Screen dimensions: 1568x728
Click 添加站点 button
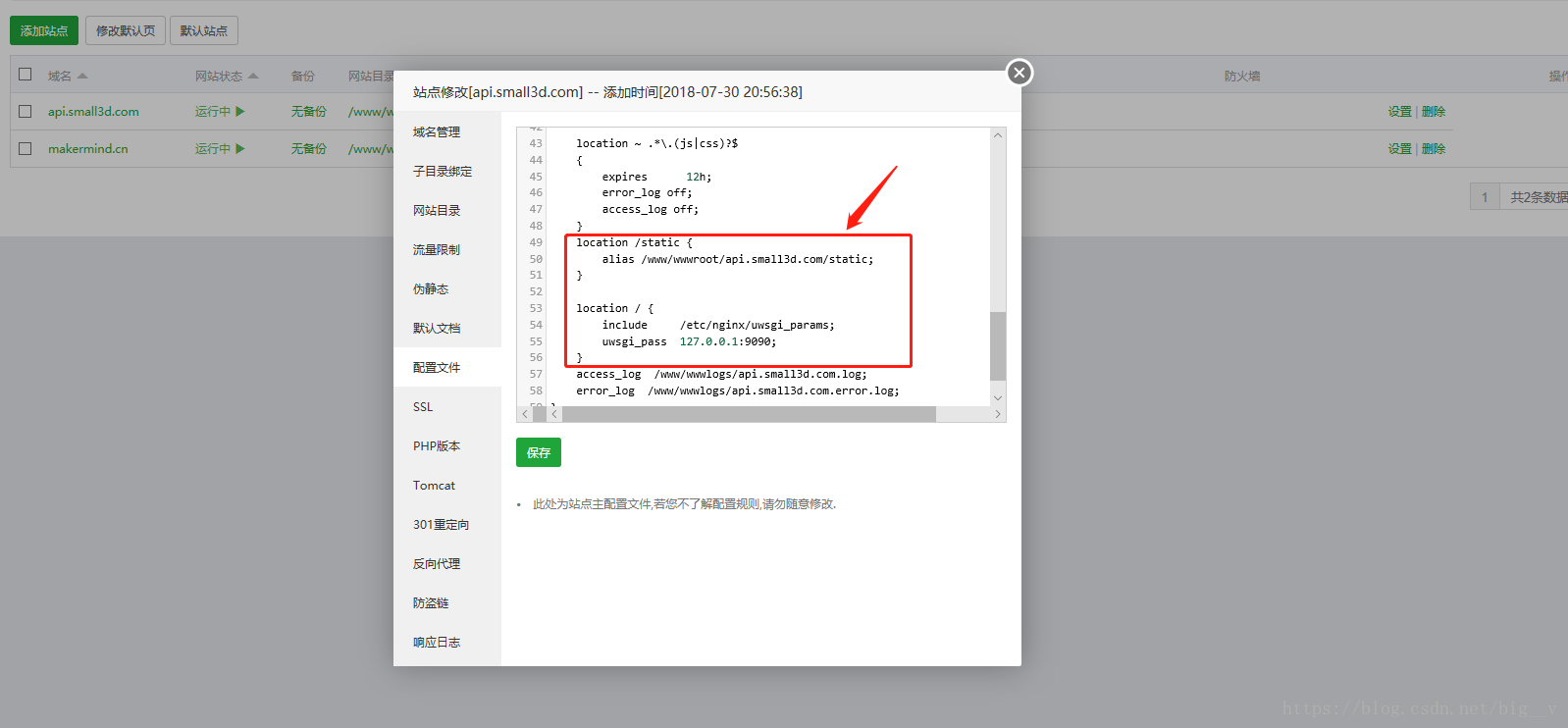click(x=44, y=30)
